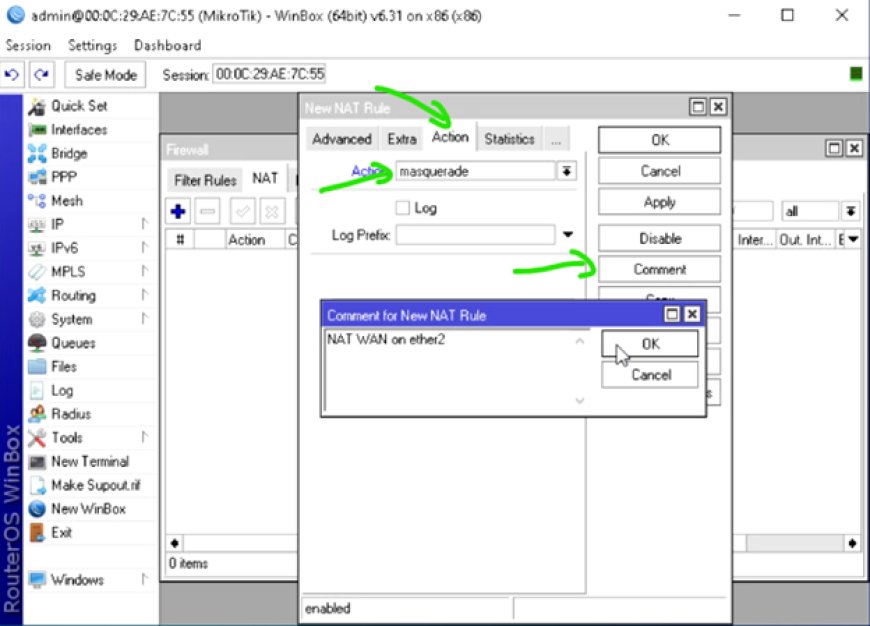Viewport: 870px width, 626px height.
Task: Click the Disable button
Action: pyautogui.click(x=660, y=239)
